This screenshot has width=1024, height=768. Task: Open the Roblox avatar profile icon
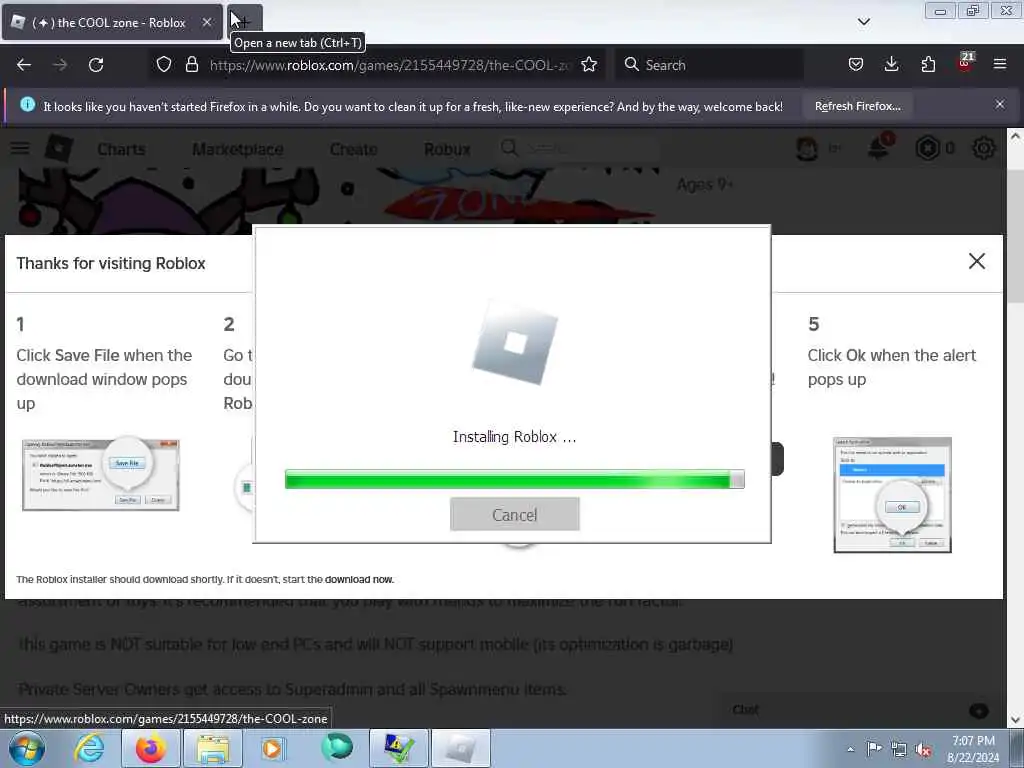point(807,149)
